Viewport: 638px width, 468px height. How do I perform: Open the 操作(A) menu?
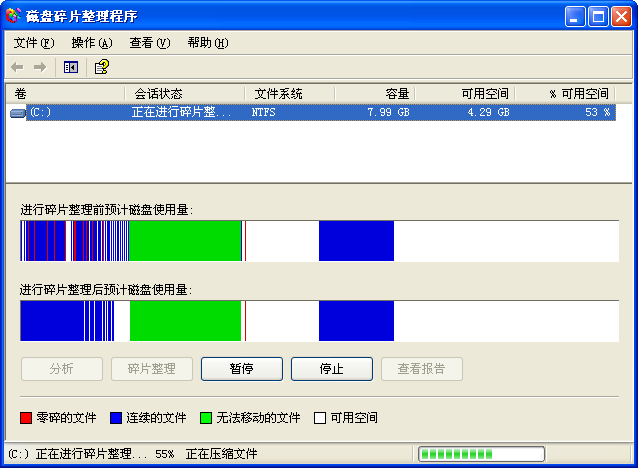(92, 43)
